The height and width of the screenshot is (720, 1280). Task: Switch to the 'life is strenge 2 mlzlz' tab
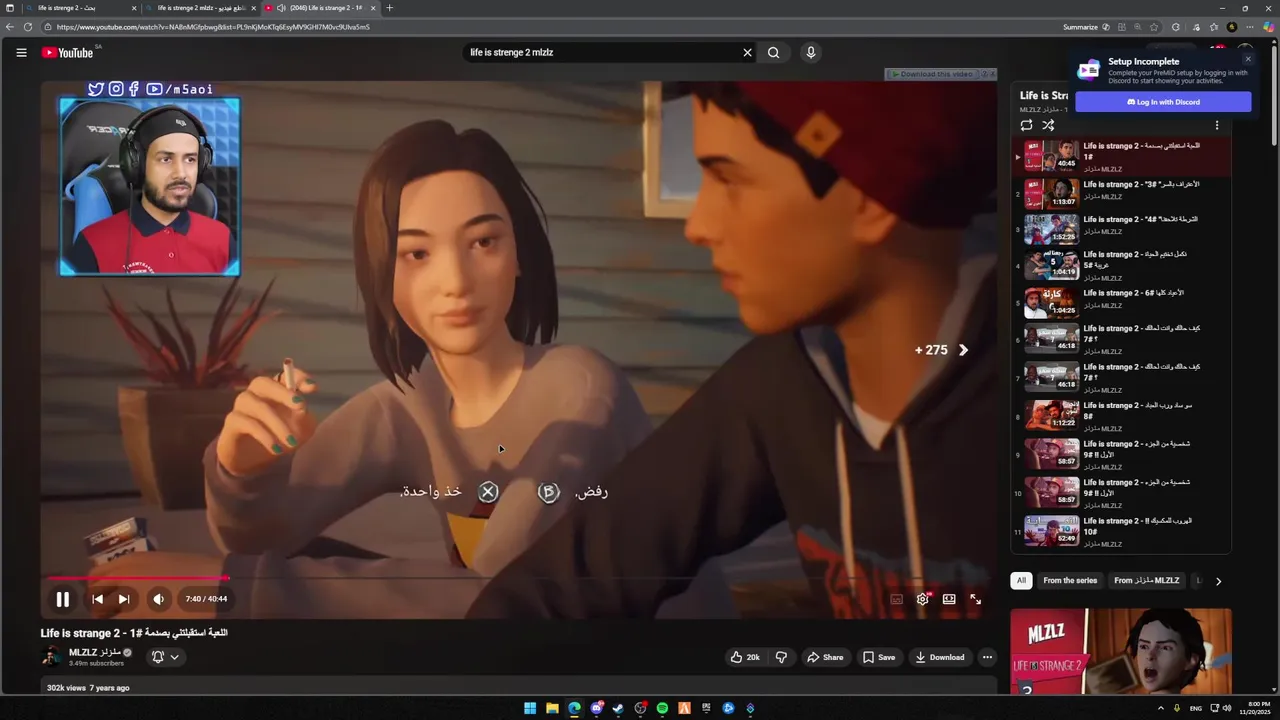200,8
